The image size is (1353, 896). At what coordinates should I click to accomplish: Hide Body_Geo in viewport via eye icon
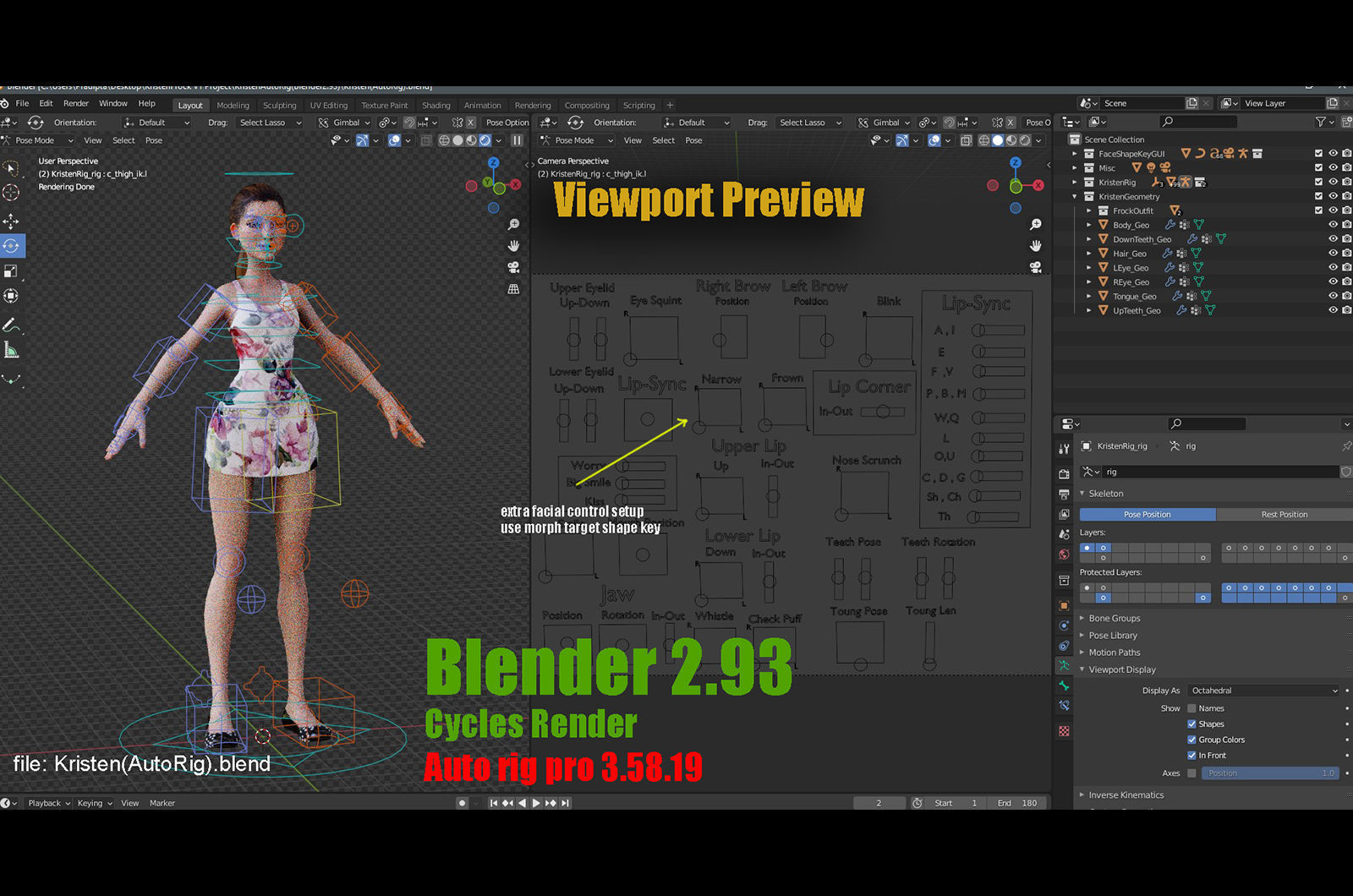click(x=1333, y=225)
